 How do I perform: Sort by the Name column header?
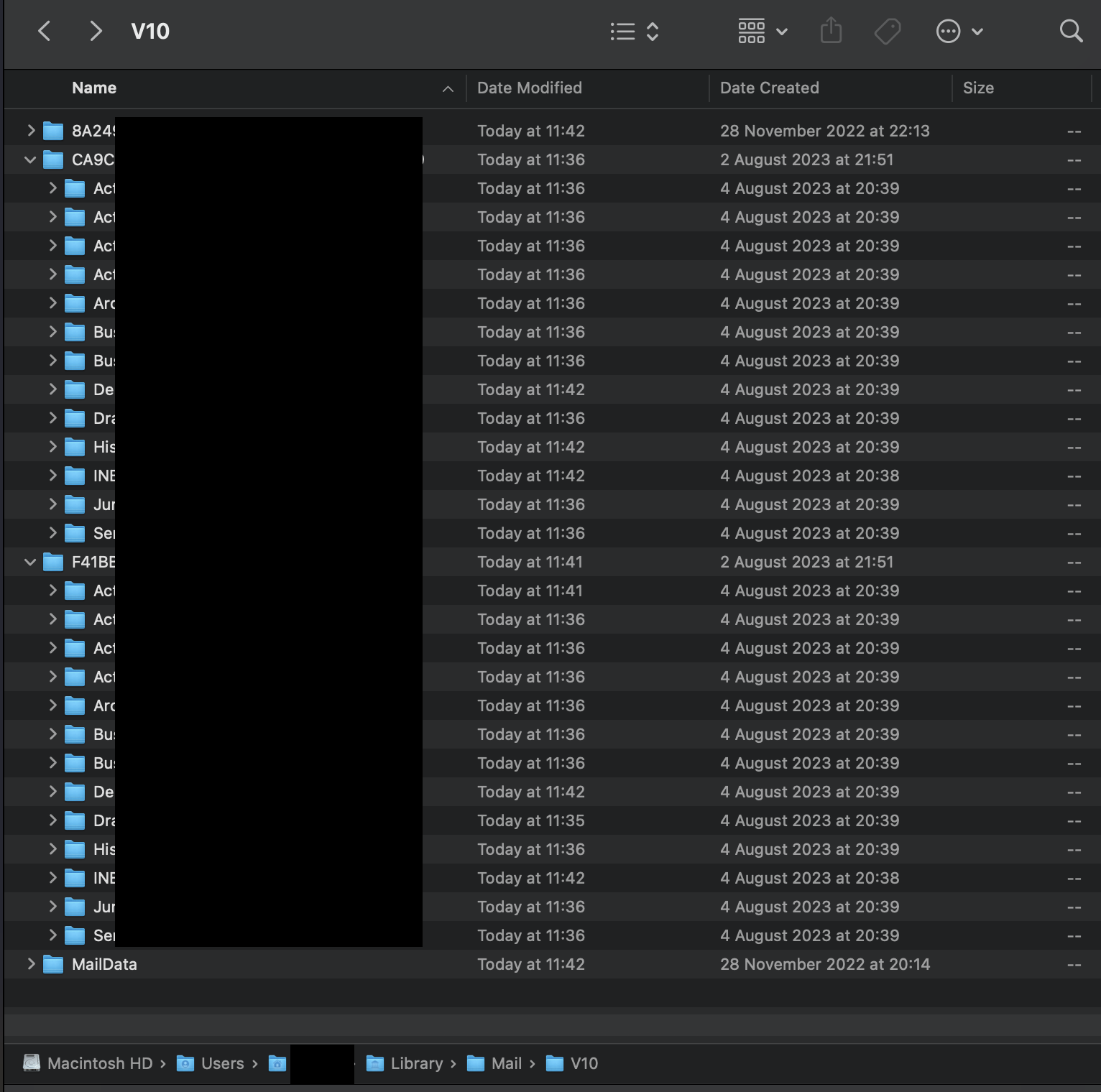94,88
